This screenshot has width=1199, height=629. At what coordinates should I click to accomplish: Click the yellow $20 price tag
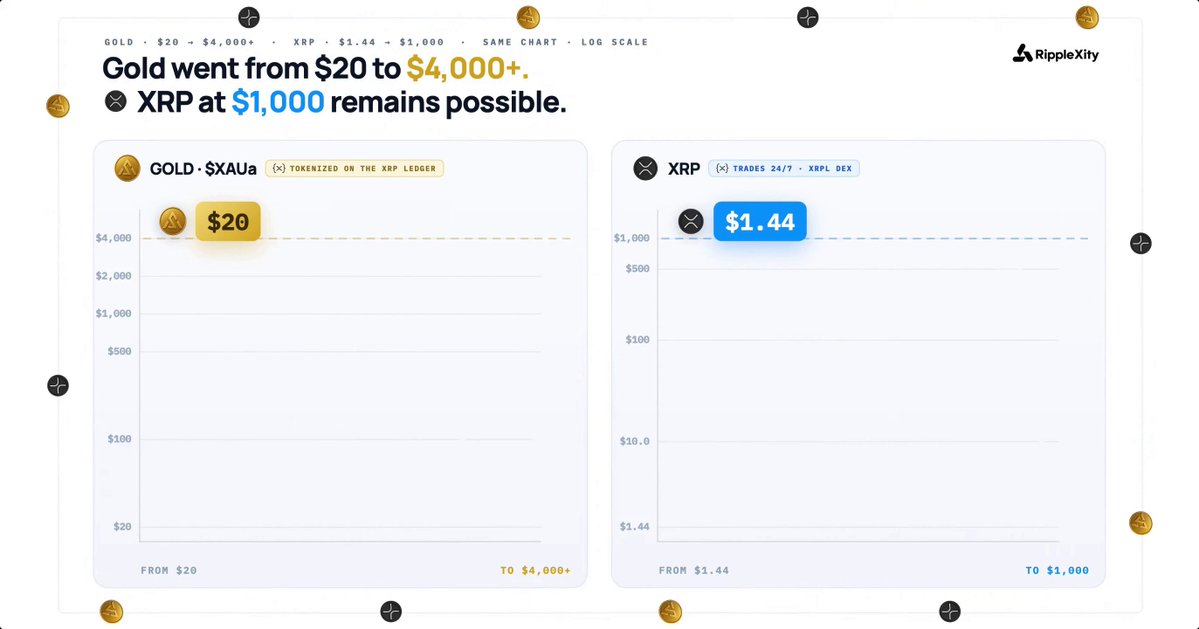(228, 222)
